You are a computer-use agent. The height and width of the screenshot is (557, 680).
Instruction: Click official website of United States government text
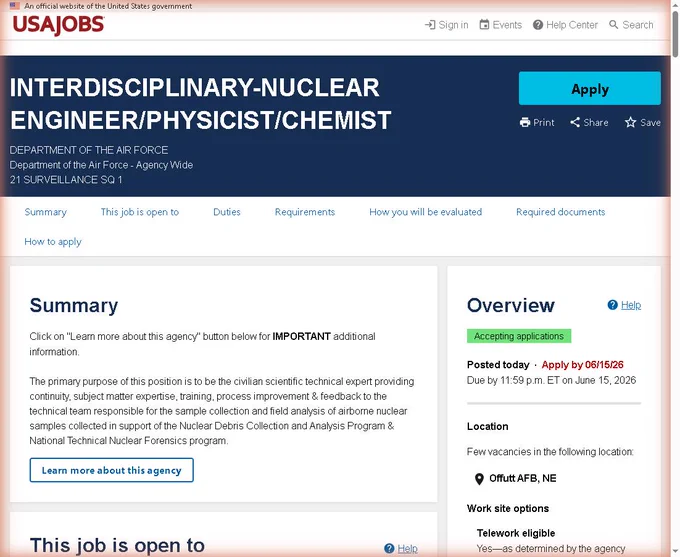[x=108, y=6]
